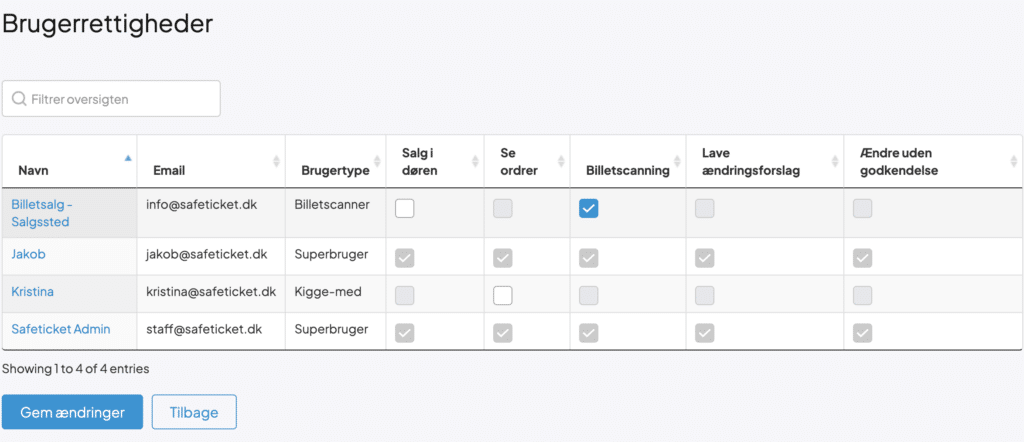This screenshot has width=1024, height=442.
Task: Sort by Email column sort arrows
Action: click(276, 161)
